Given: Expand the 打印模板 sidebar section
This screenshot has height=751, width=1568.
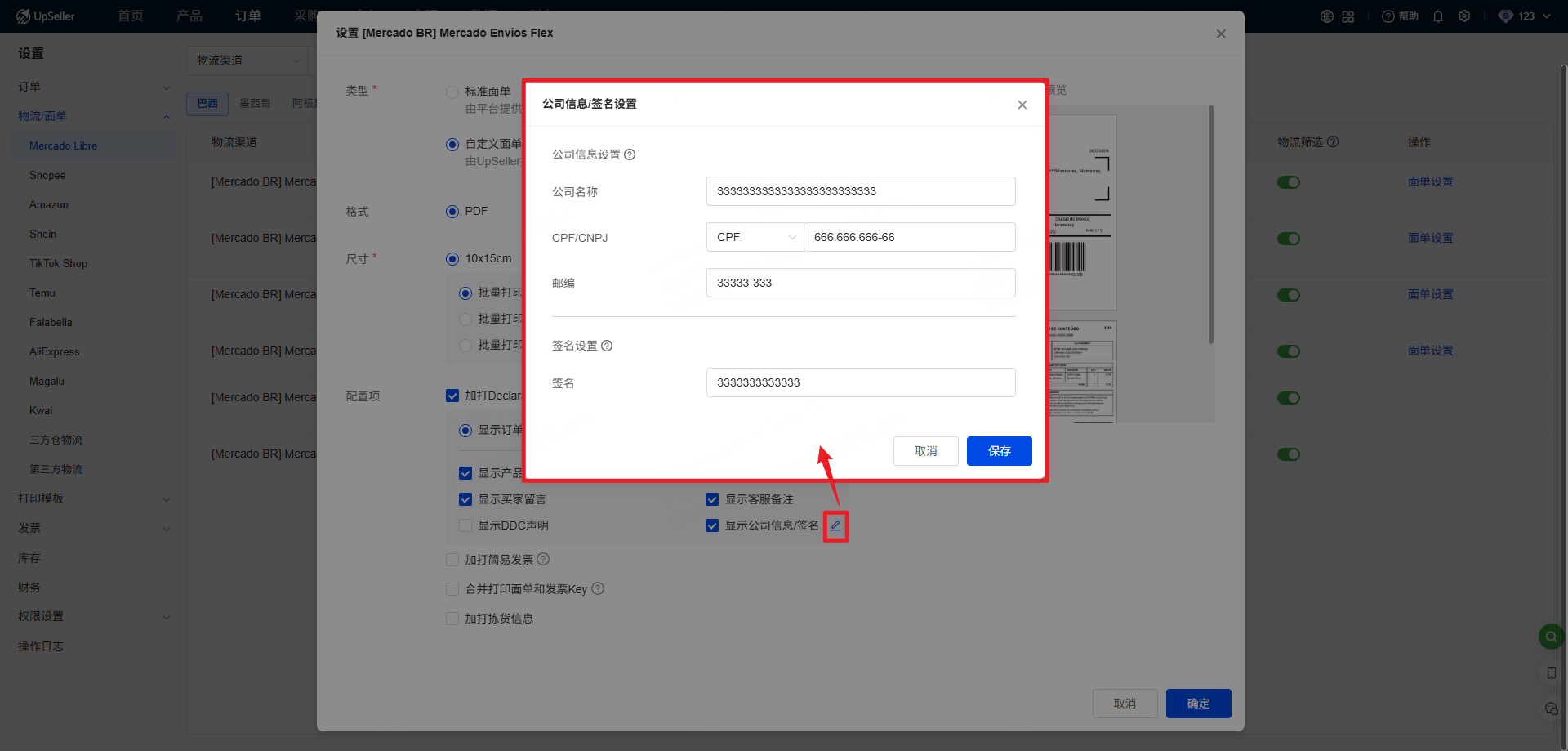Looking at the screenshot, I should point(94,498).
